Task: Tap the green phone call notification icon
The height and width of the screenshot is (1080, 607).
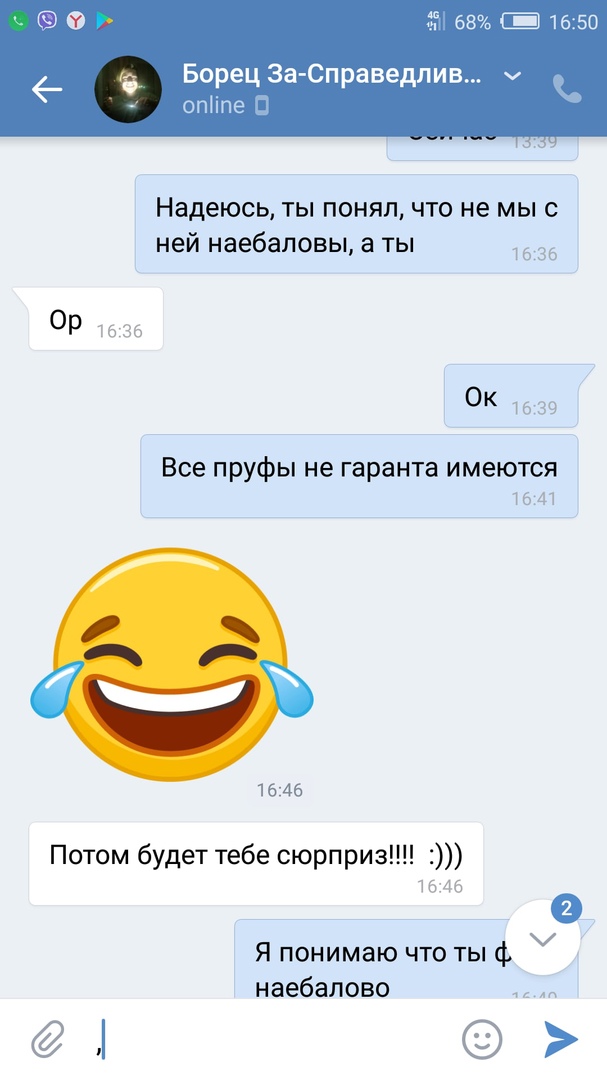Action: (18, 21)
